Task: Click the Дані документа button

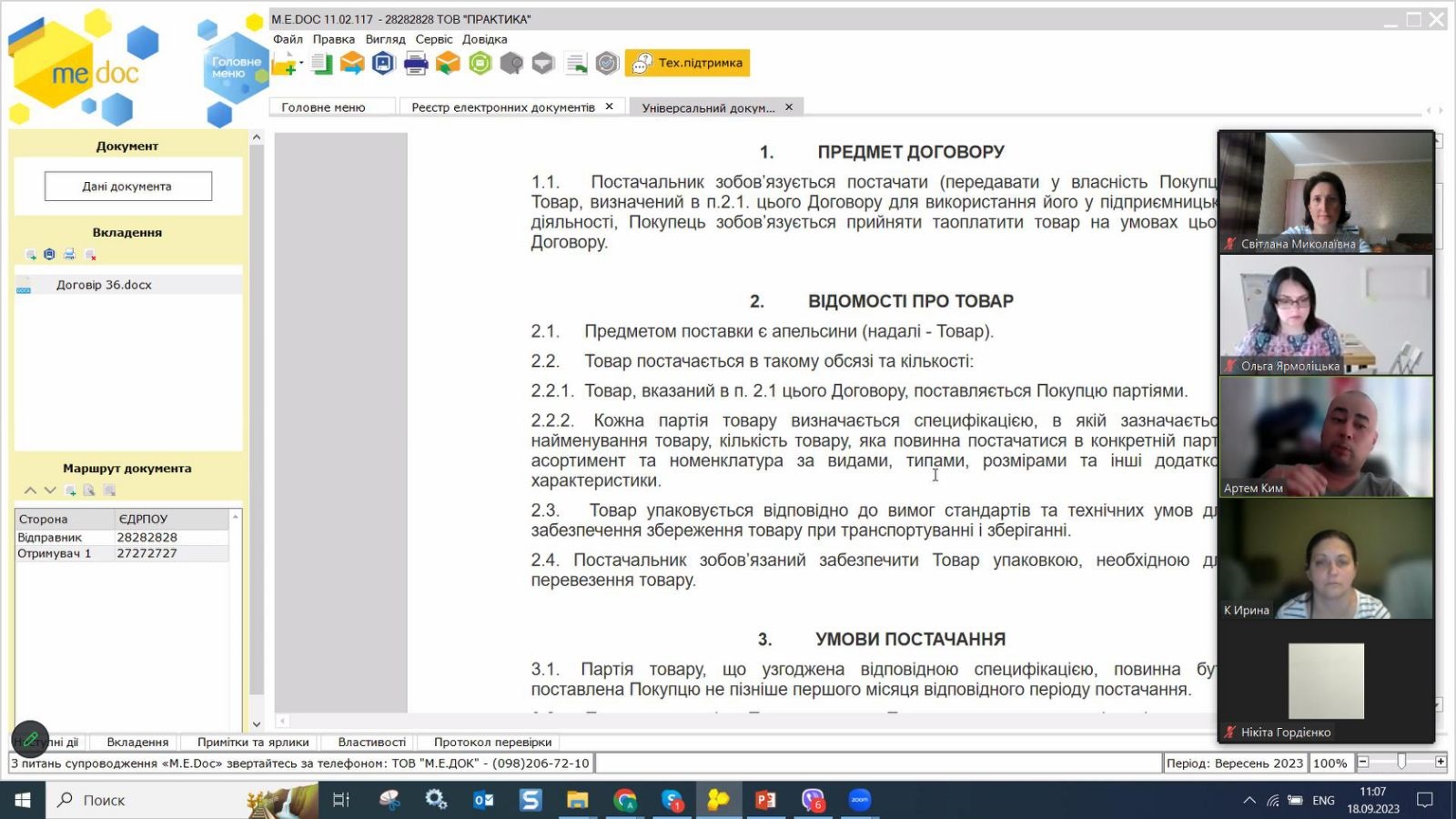Action: click(x=127, y=186)
